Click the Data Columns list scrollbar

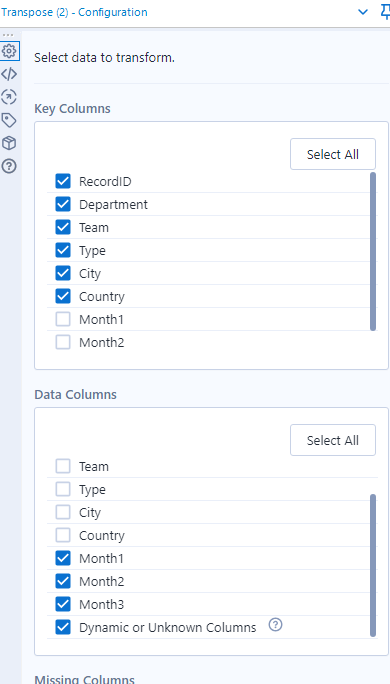tap(373, 565)
